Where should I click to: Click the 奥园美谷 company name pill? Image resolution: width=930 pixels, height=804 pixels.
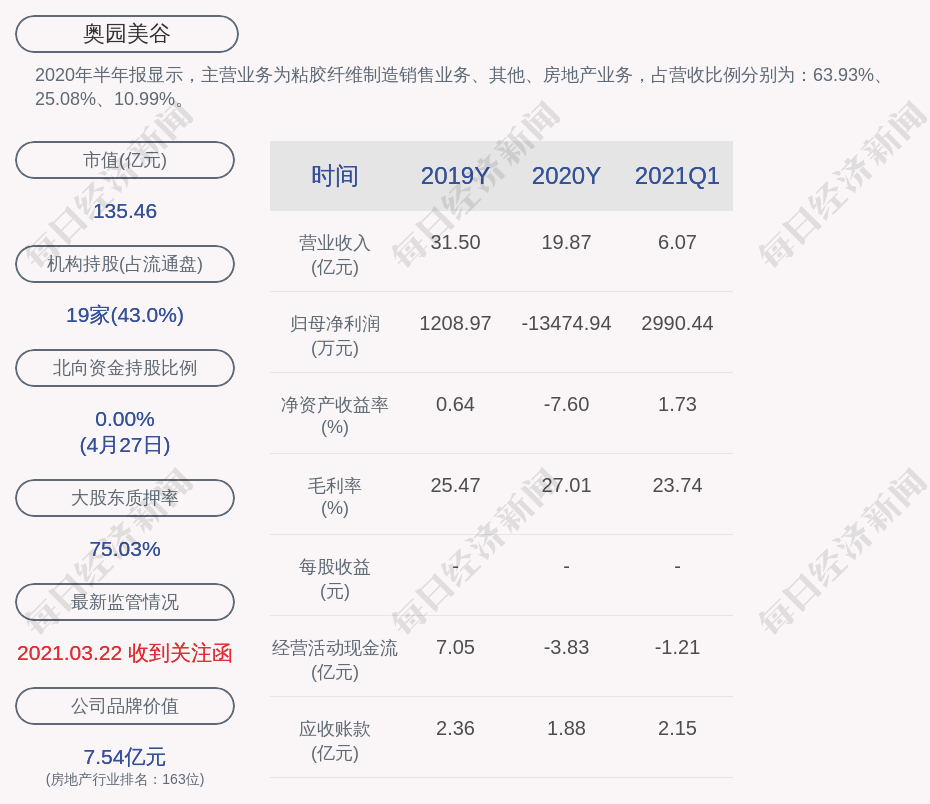tap(127, 34)
